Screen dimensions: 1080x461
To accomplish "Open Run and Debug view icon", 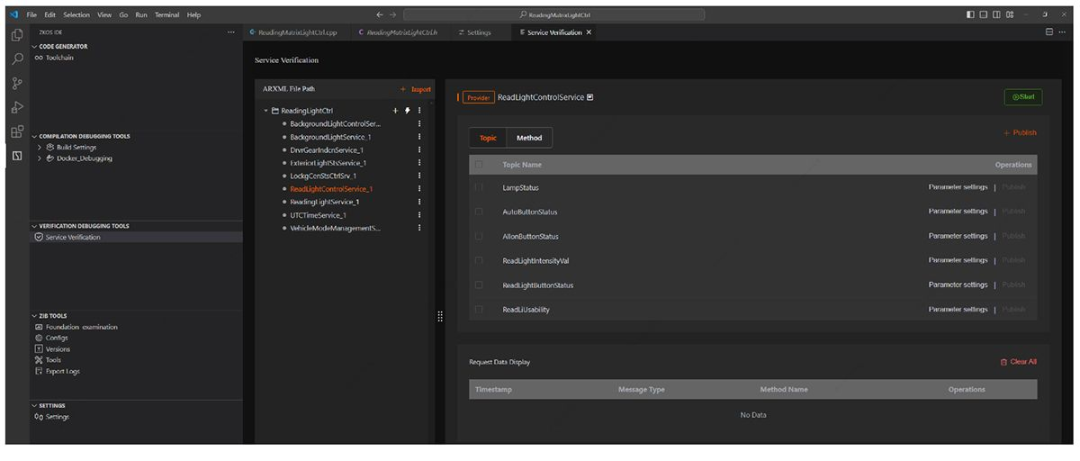I will point(18,107).
